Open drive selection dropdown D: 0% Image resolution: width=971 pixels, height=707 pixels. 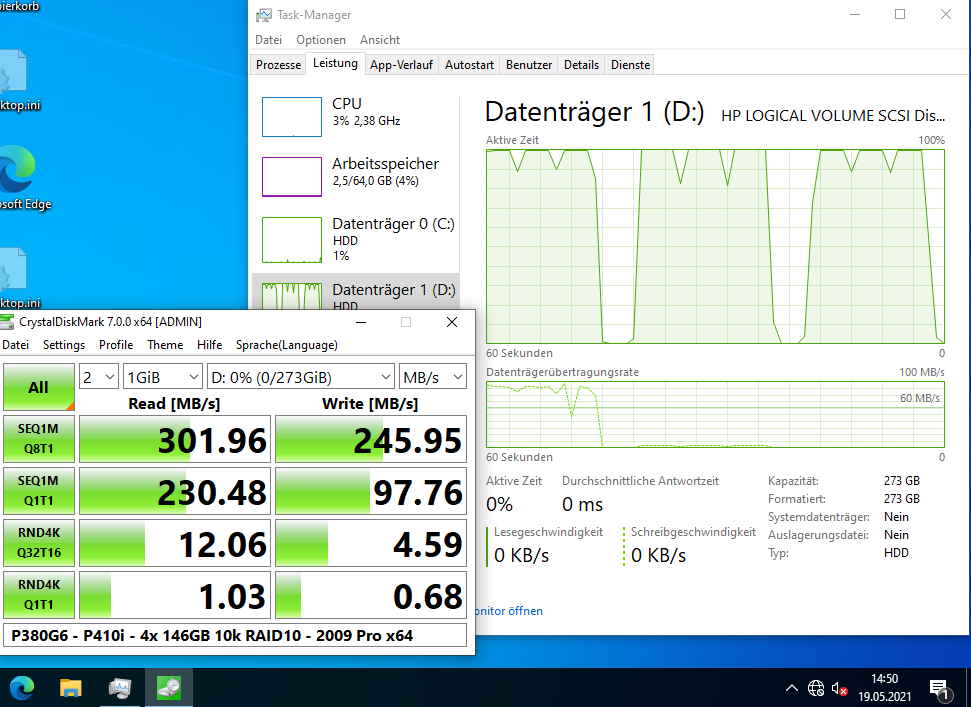pos(301,377)
